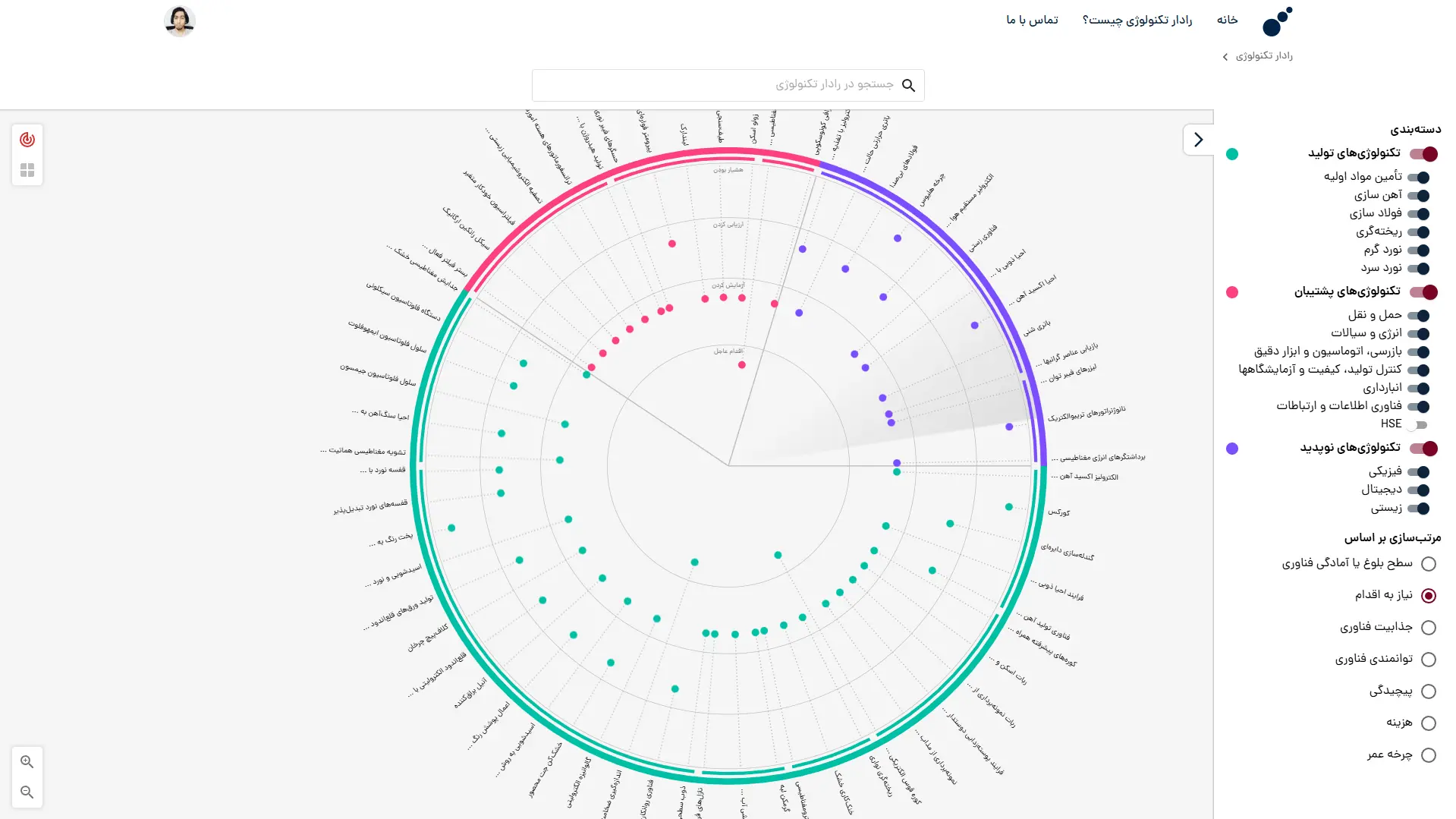1456x819 pixels.
Task: Select the radar view icon
Action: [27, 139]
